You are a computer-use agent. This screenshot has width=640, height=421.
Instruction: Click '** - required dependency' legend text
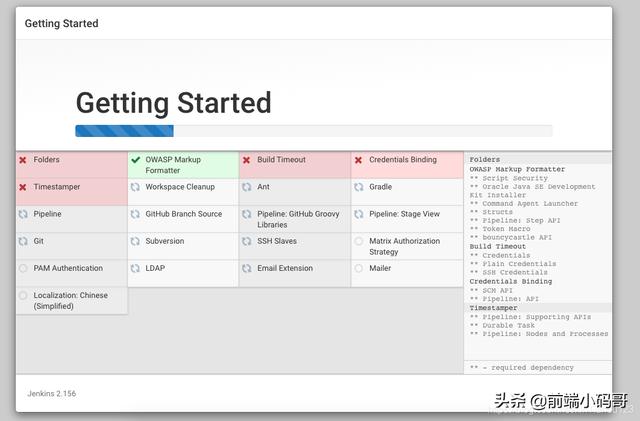click(522, 368)
